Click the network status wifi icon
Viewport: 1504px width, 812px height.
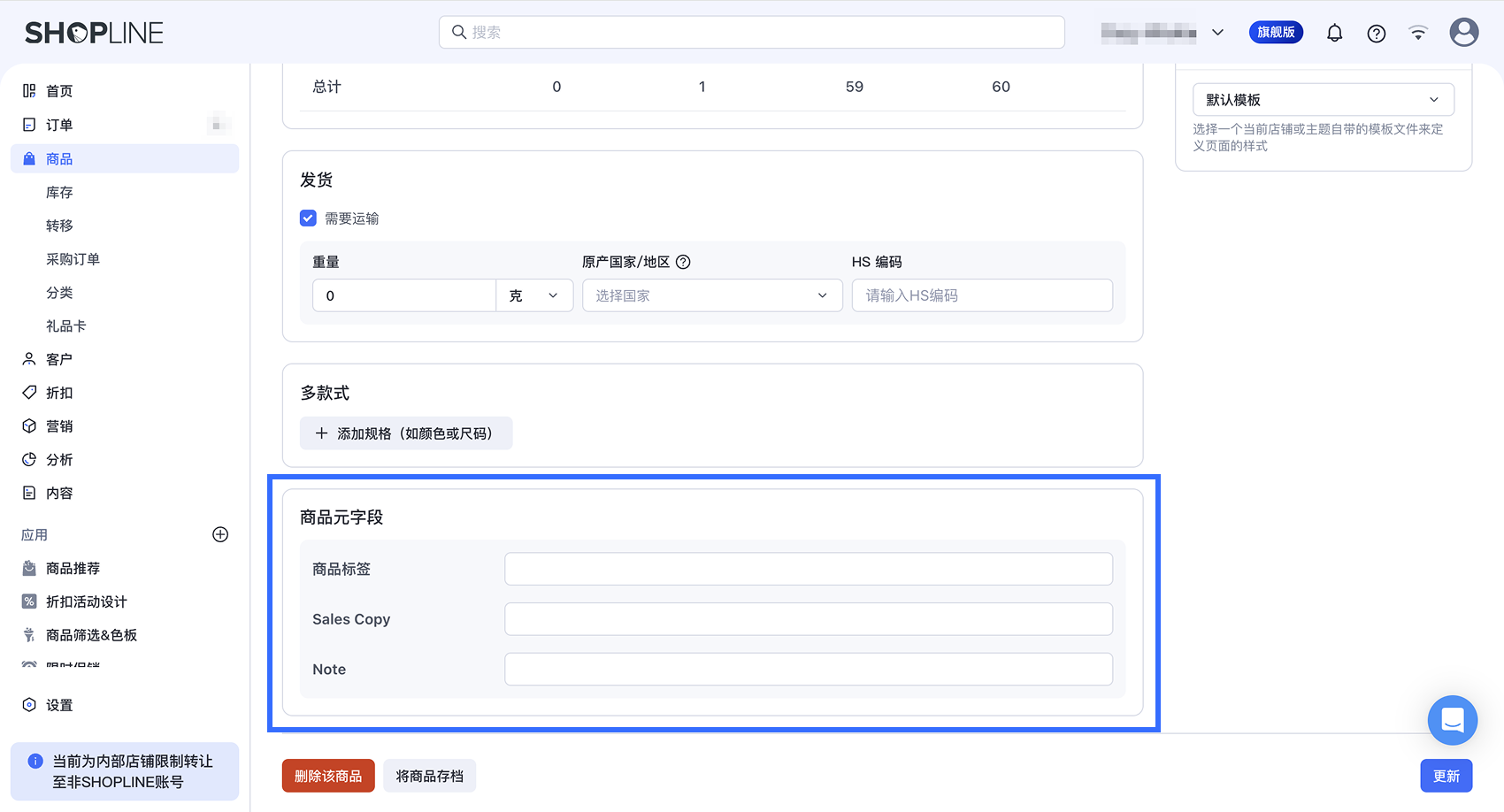coord(1418,33)
